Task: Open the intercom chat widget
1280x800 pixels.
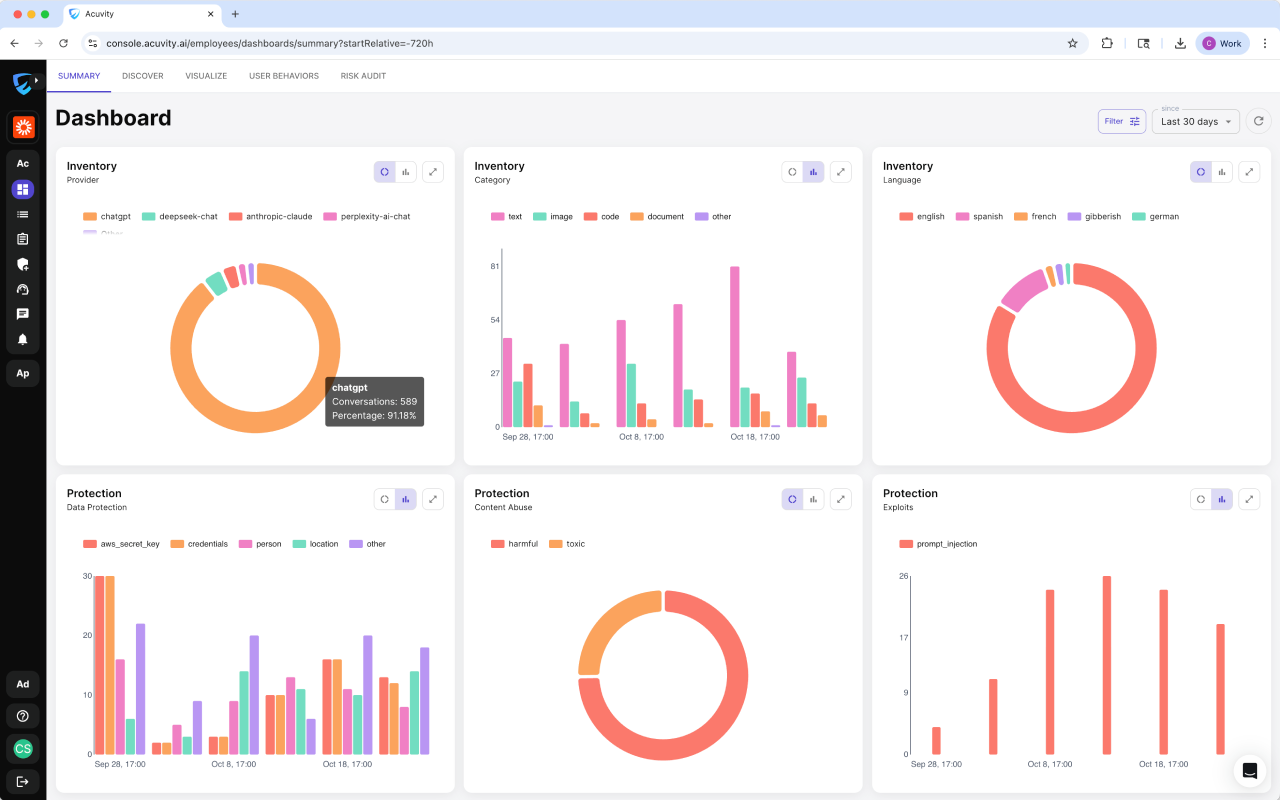Action: pyautogui.click(x=1249, y=770)
